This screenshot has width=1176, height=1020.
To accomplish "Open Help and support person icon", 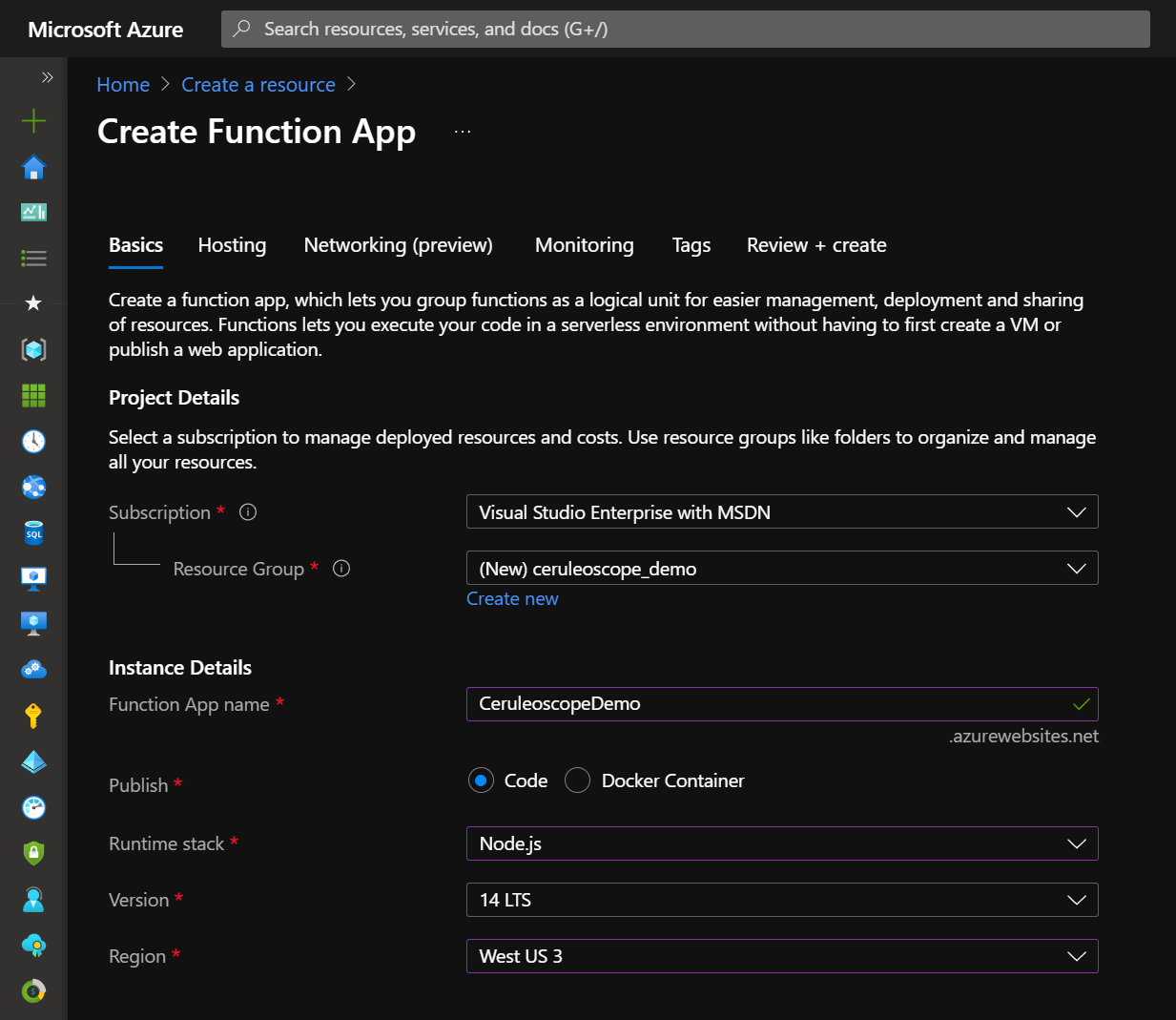I will coord(33,899).
